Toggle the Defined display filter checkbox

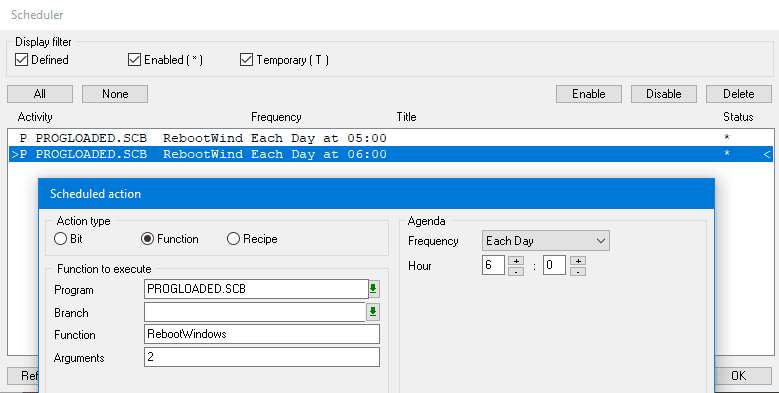point(21,60)
